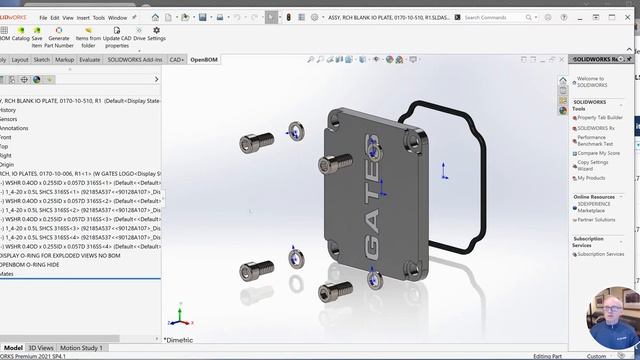The height and width of the screenshot is (360, 640).
Task: Click View Settings monitor icon
Action: click(x=413, y=60)
